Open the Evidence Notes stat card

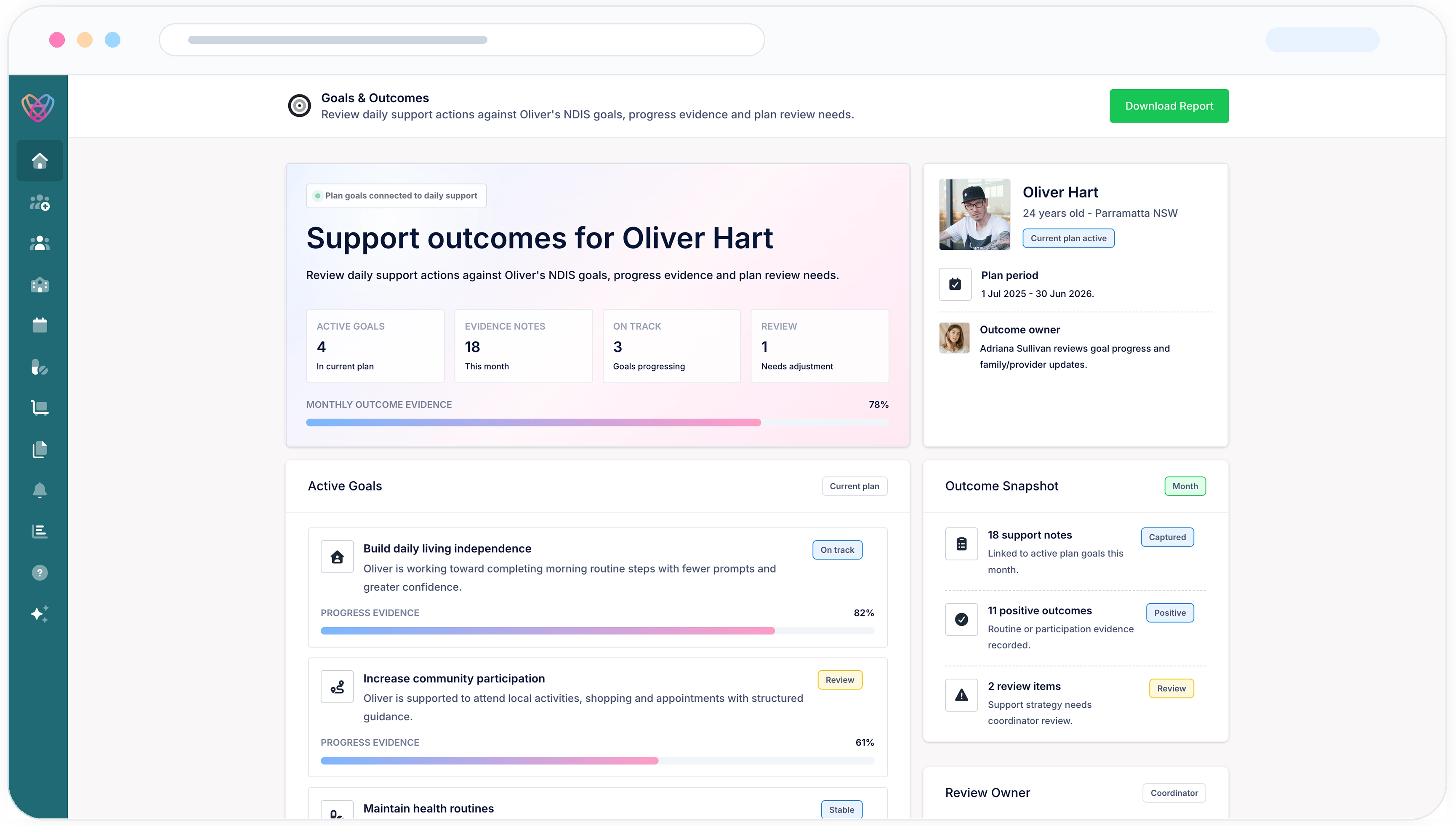click(x=524, y=346)
